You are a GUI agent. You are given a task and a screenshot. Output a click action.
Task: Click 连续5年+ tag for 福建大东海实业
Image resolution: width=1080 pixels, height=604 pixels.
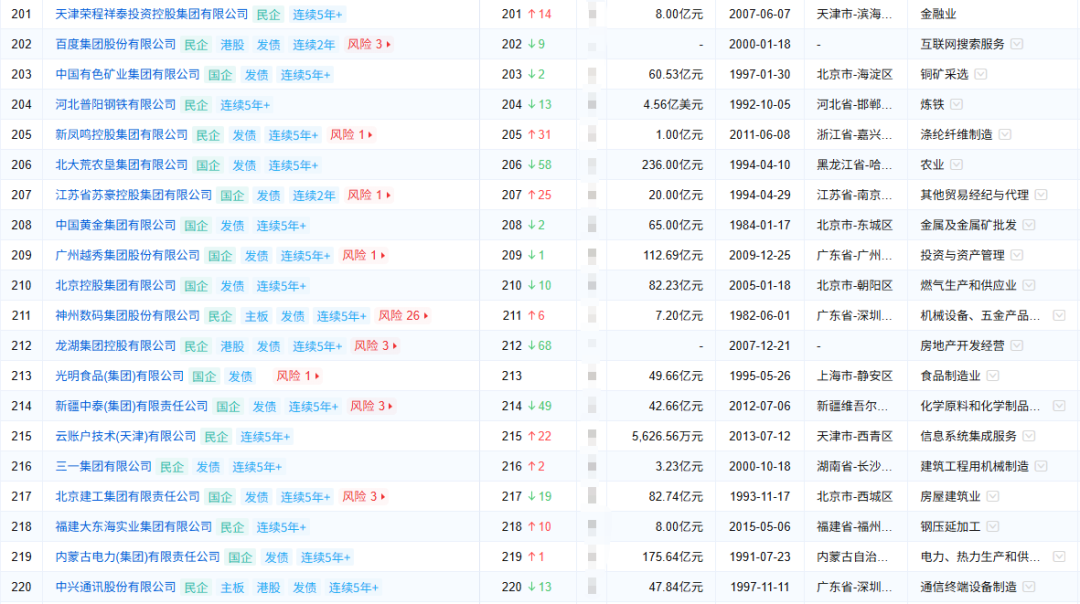click(281, 528)
